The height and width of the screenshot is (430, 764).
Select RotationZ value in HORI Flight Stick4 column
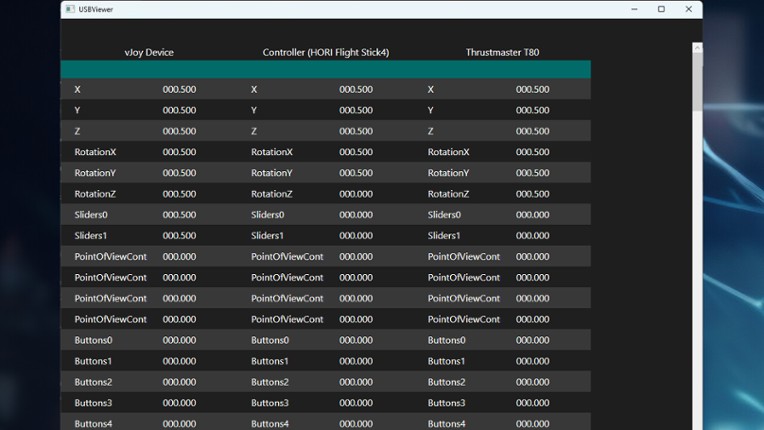(356, 194)
